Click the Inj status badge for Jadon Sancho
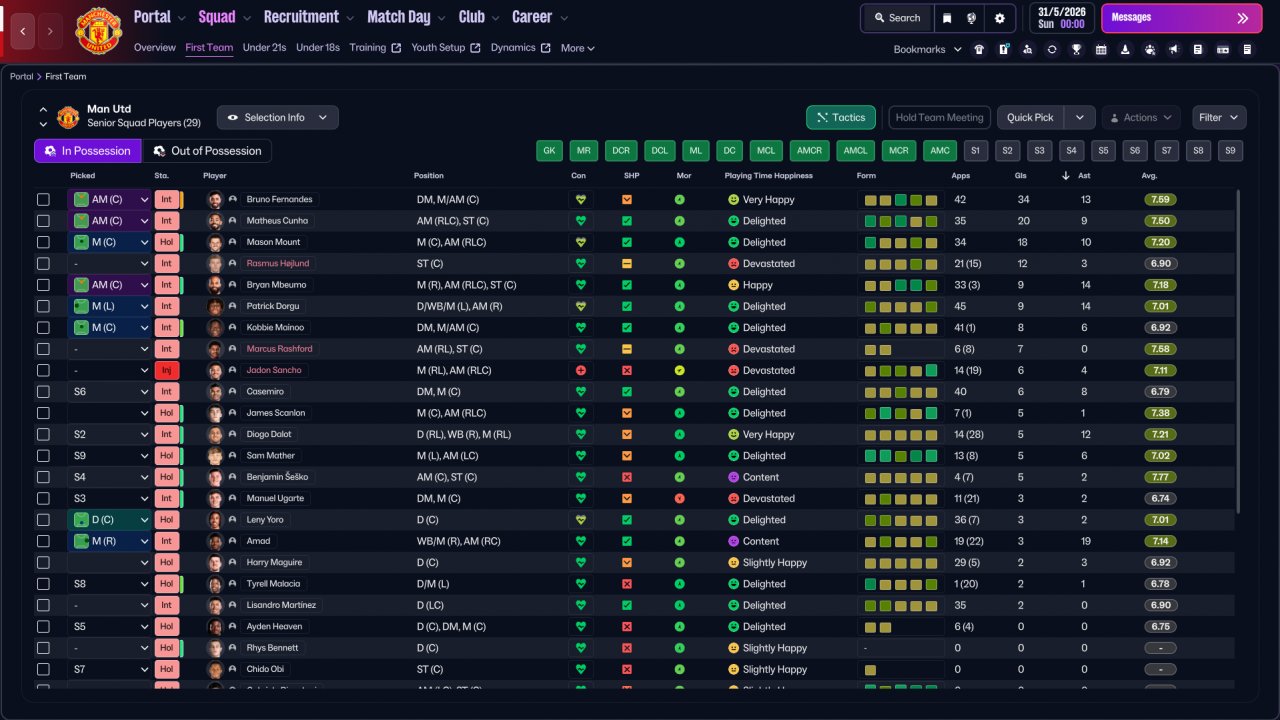This screenshot has height=720, width=1280. tap(167, 370)
